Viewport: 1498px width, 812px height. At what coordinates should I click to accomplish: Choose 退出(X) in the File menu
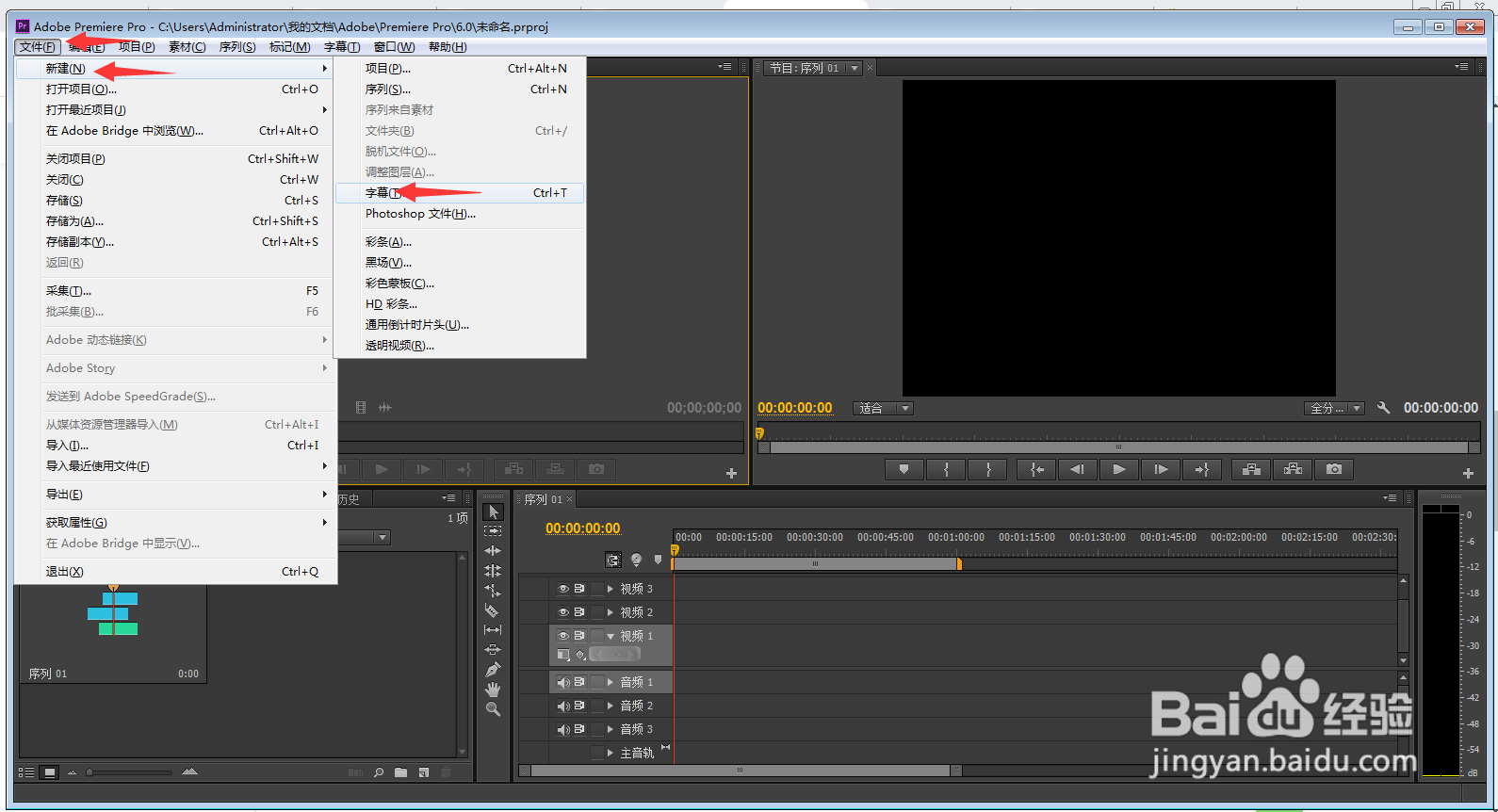click(x=174, y=572)
